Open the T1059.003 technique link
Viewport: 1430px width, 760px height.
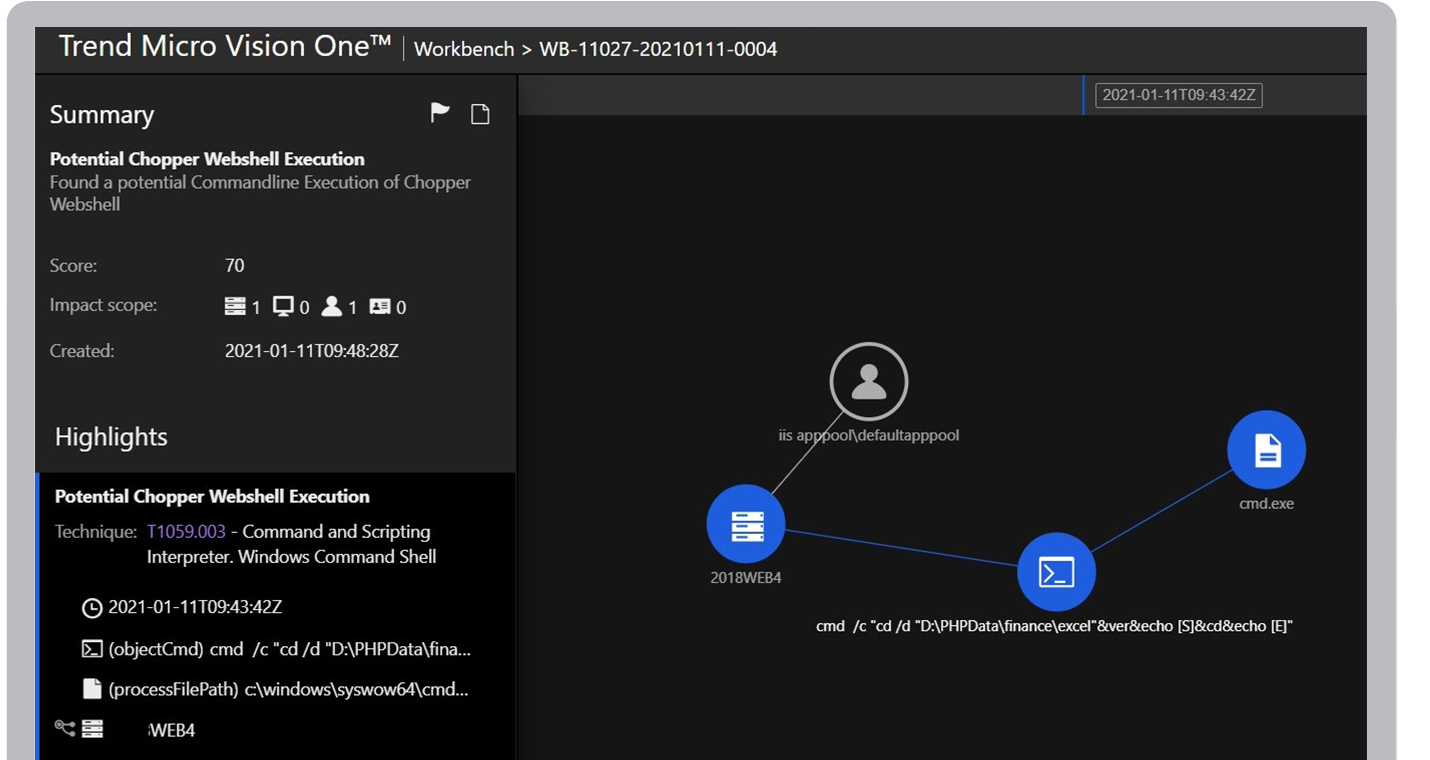coord(186,532)
